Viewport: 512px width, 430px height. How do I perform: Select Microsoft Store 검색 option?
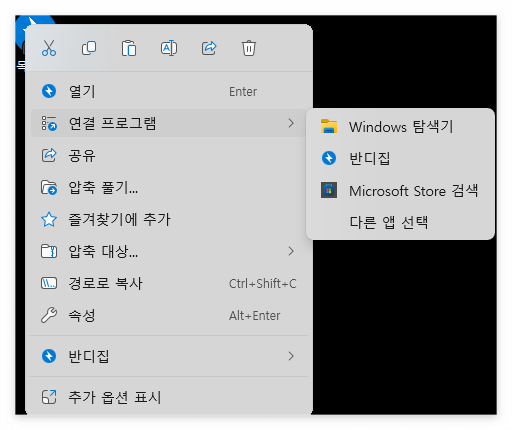[x=400, y=191]
